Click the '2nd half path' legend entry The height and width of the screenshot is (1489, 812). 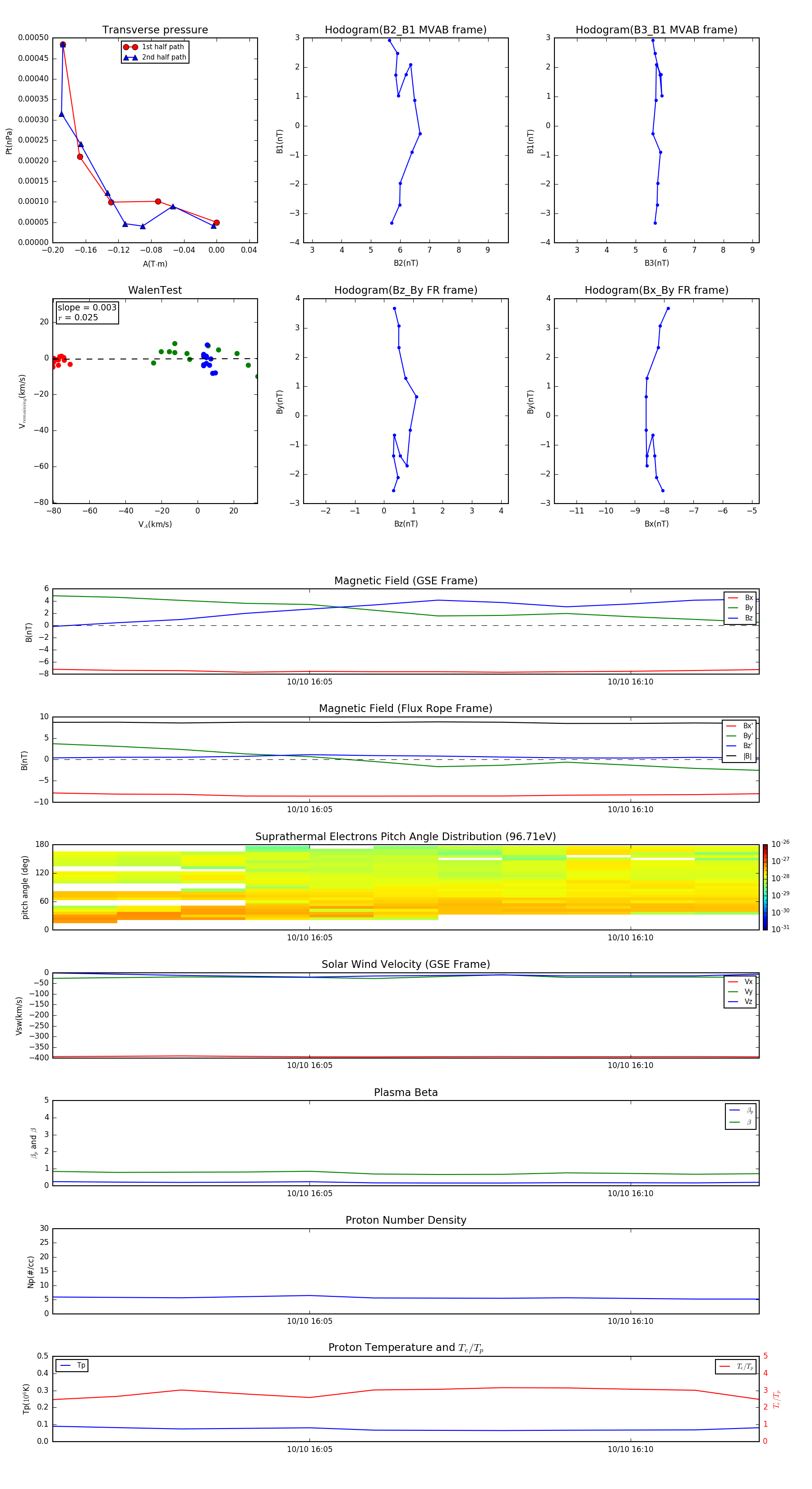155,57
